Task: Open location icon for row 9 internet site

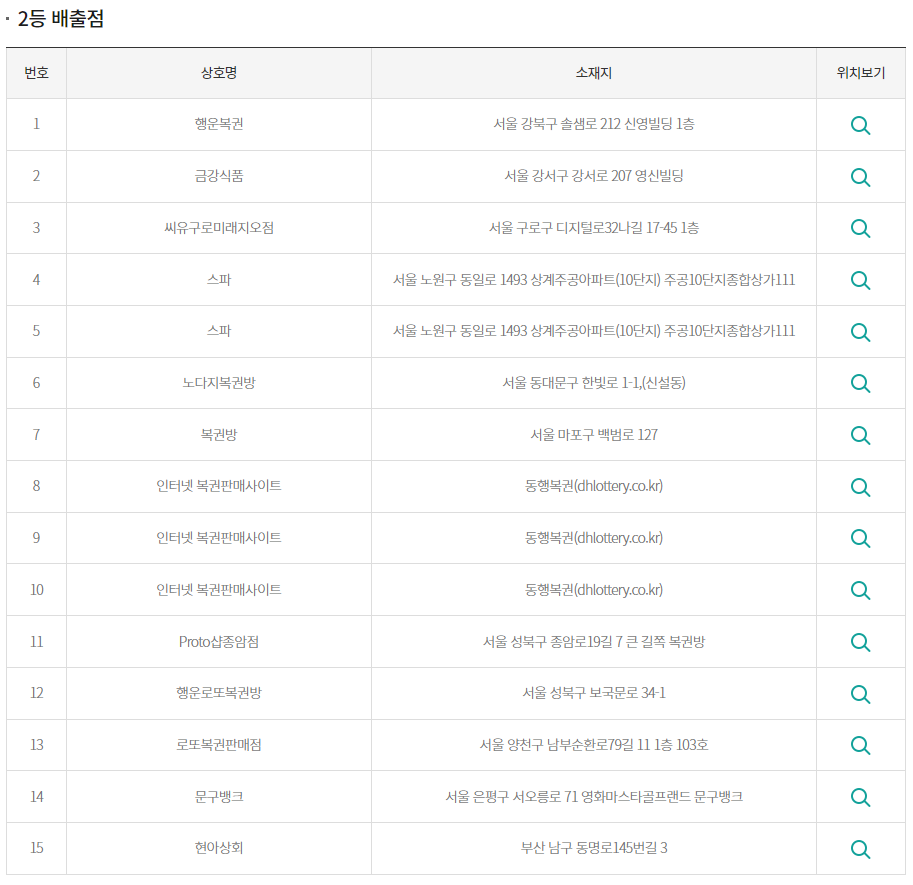Action: click(x=860, y=538)
